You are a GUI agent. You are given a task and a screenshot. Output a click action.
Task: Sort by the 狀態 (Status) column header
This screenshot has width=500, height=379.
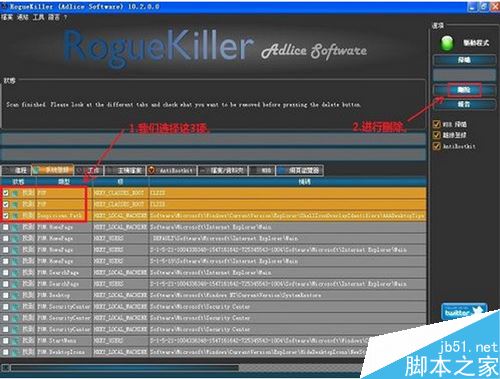[x=18, y=182]
